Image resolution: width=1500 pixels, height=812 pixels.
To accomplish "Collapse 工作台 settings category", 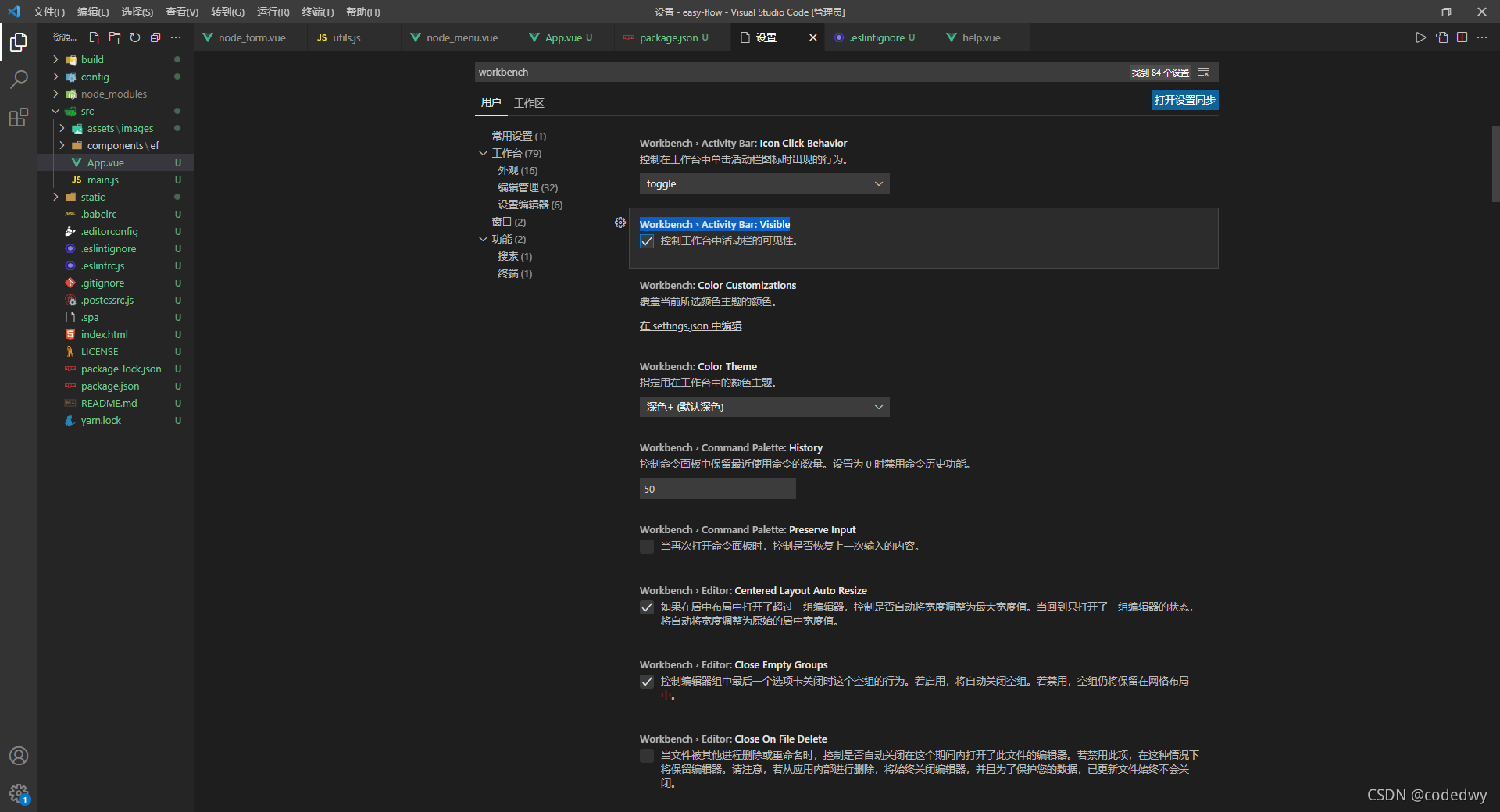I will (x=484, y=153).
